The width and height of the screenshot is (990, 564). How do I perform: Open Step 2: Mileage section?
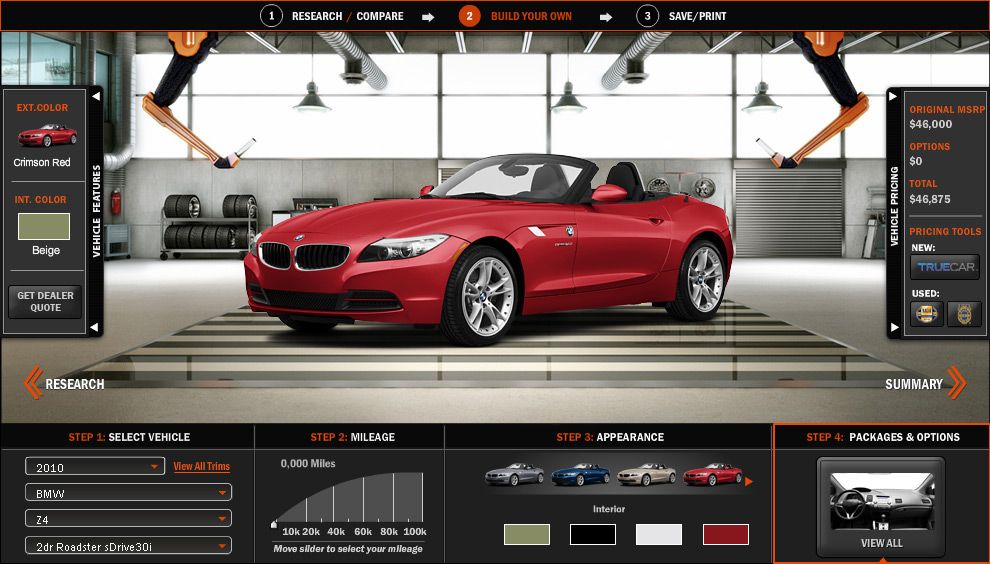click(352, 437)
